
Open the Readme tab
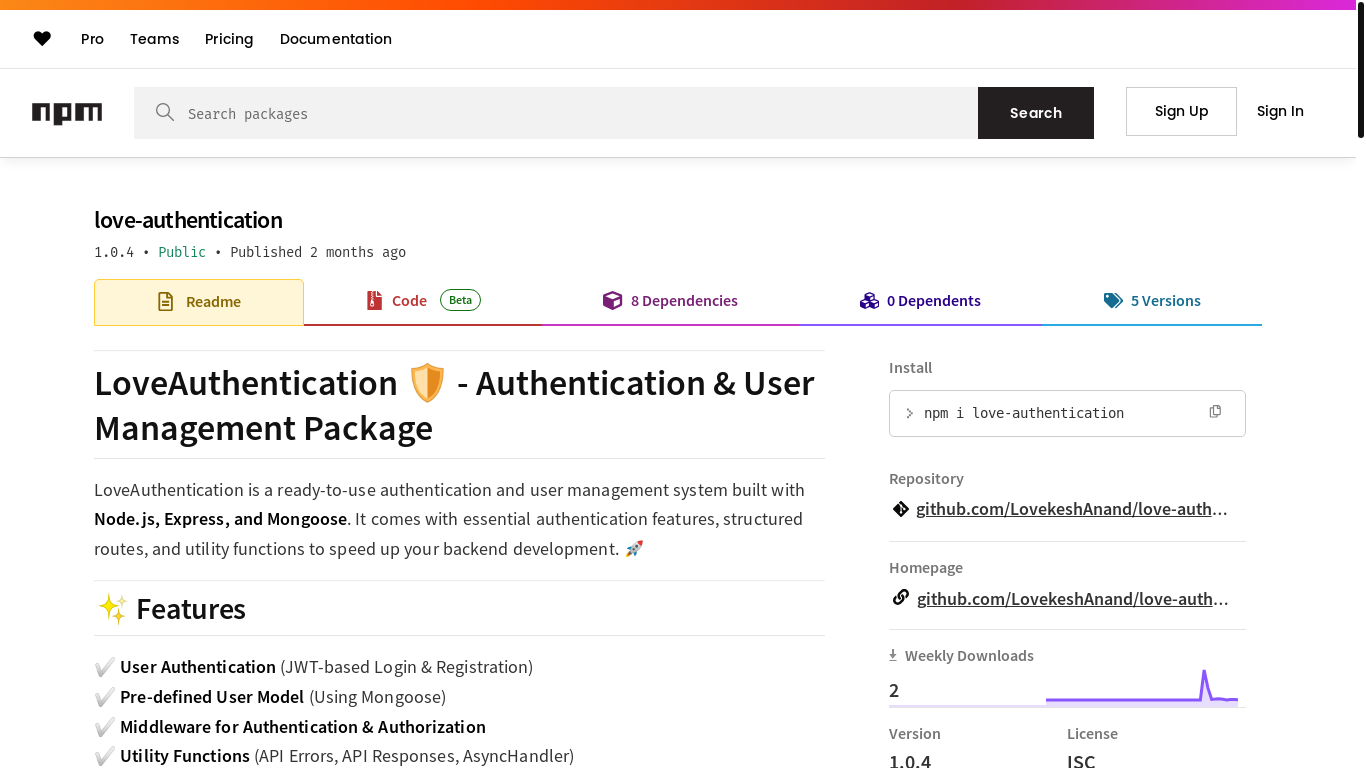click(x=199, y=302)
